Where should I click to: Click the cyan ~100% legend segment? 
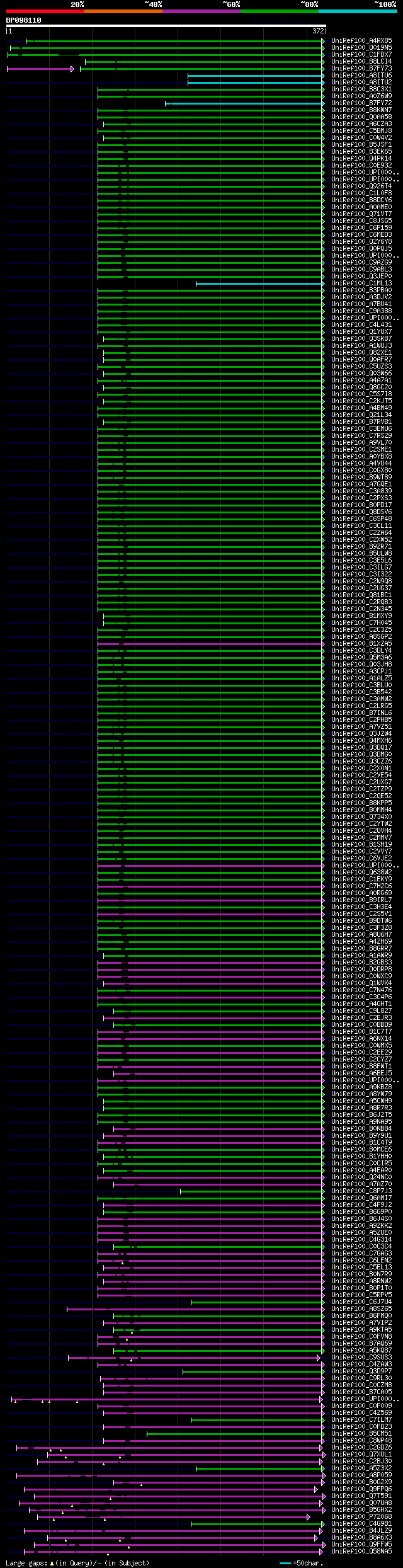358,11
